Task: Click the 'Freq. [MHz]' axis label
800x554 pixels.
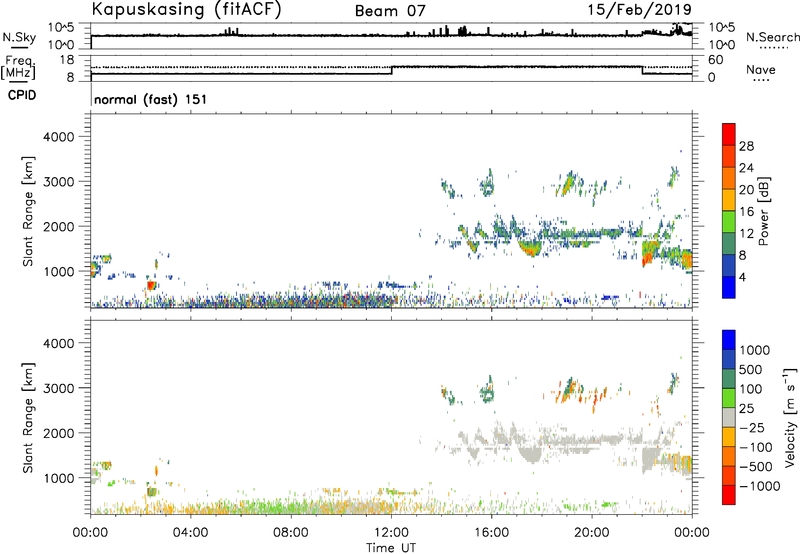Action: point(18,67)
